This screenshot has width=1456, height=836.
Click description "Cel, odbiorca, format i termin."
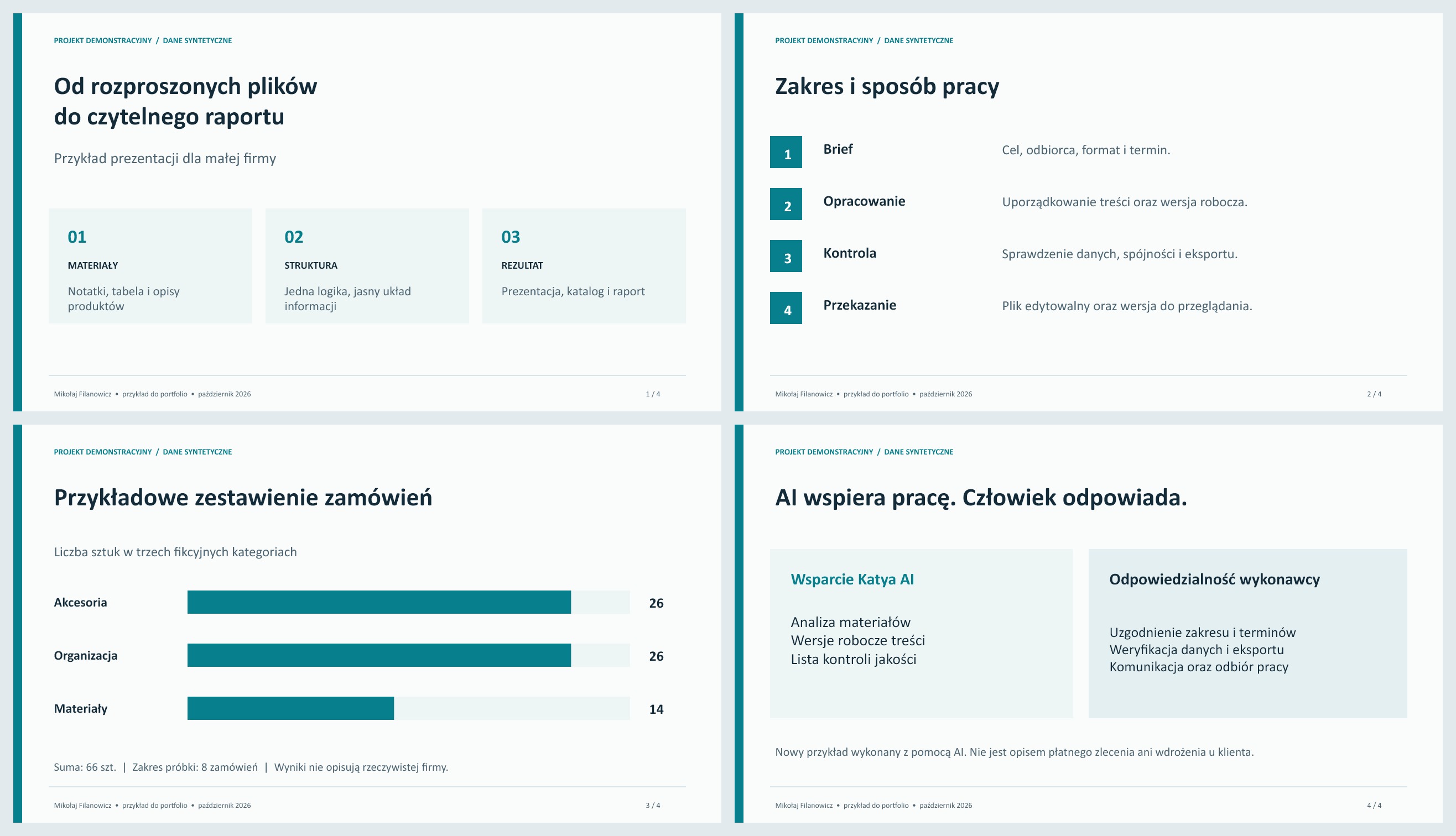[1085, 150]
